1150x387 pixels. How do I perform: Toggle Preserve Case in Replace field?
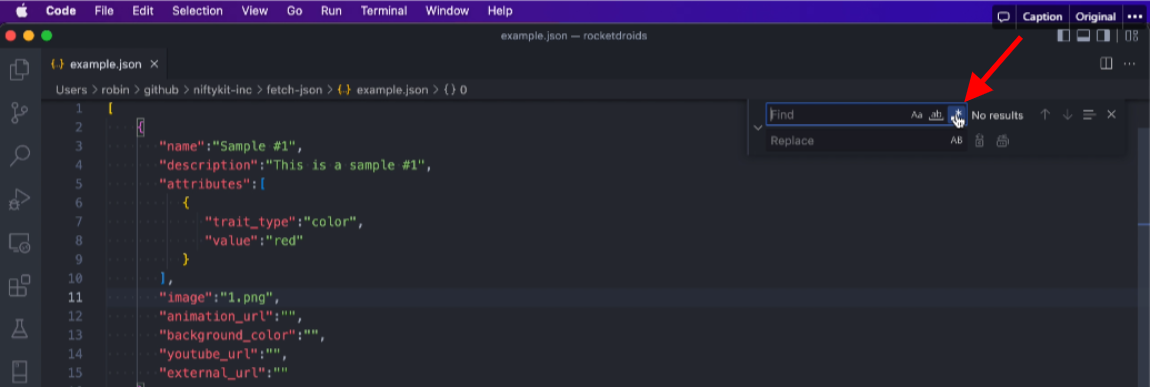pos(956,141)
